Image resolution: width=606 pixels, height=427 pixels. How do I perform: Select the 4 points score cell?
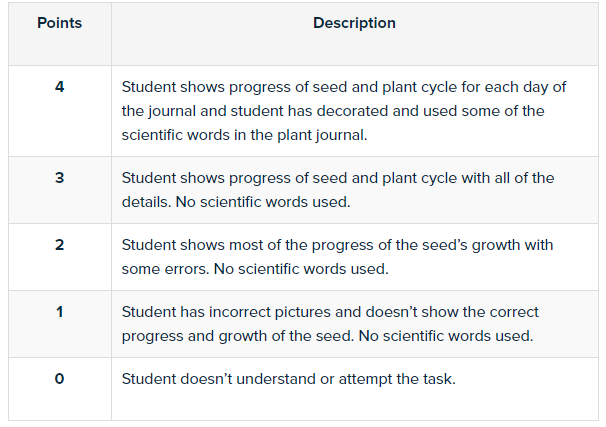coord(59,87)
